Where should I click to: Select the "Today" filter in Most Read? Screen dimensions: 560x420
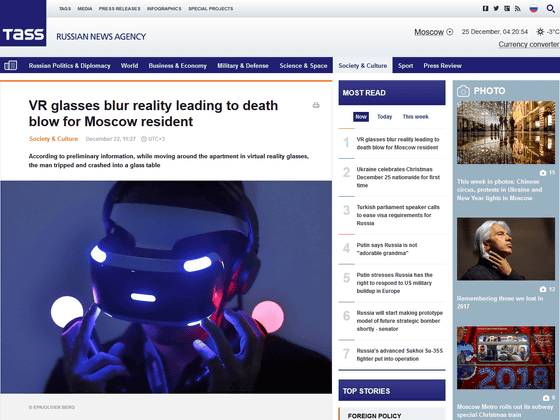384,117
